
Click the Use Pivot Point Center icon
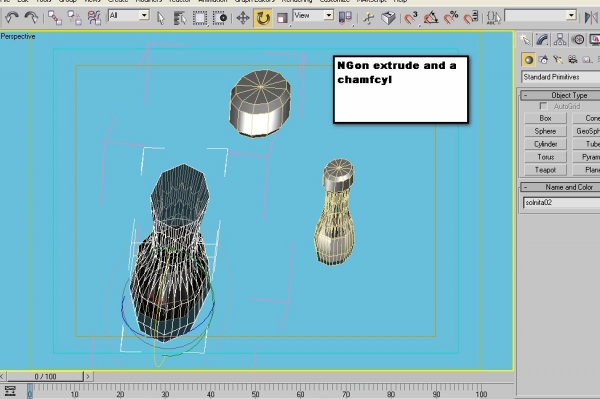345,18
